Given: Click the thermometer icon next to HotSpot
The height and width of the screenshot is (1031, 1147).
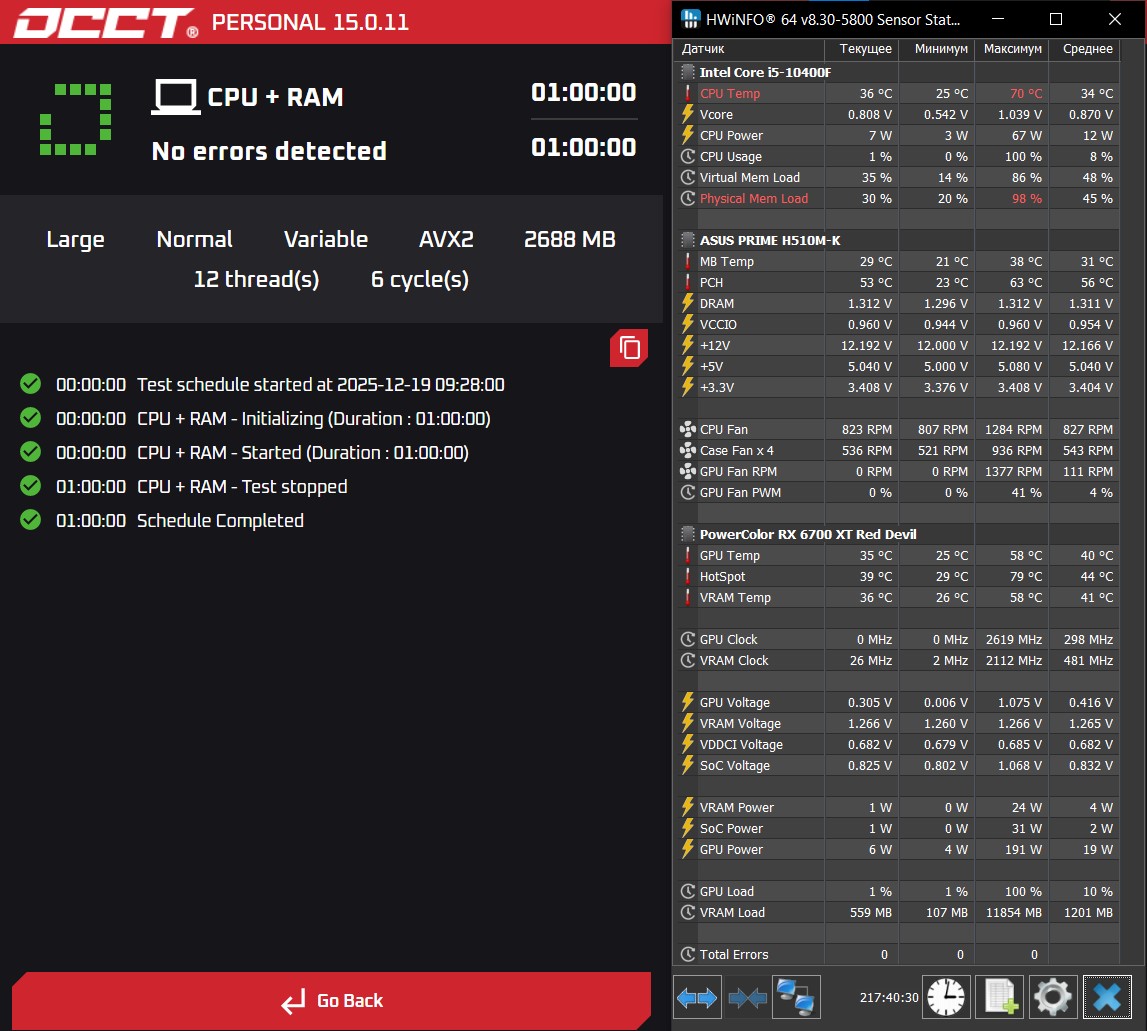Looking at the screenshot, I should pos(688,576).
